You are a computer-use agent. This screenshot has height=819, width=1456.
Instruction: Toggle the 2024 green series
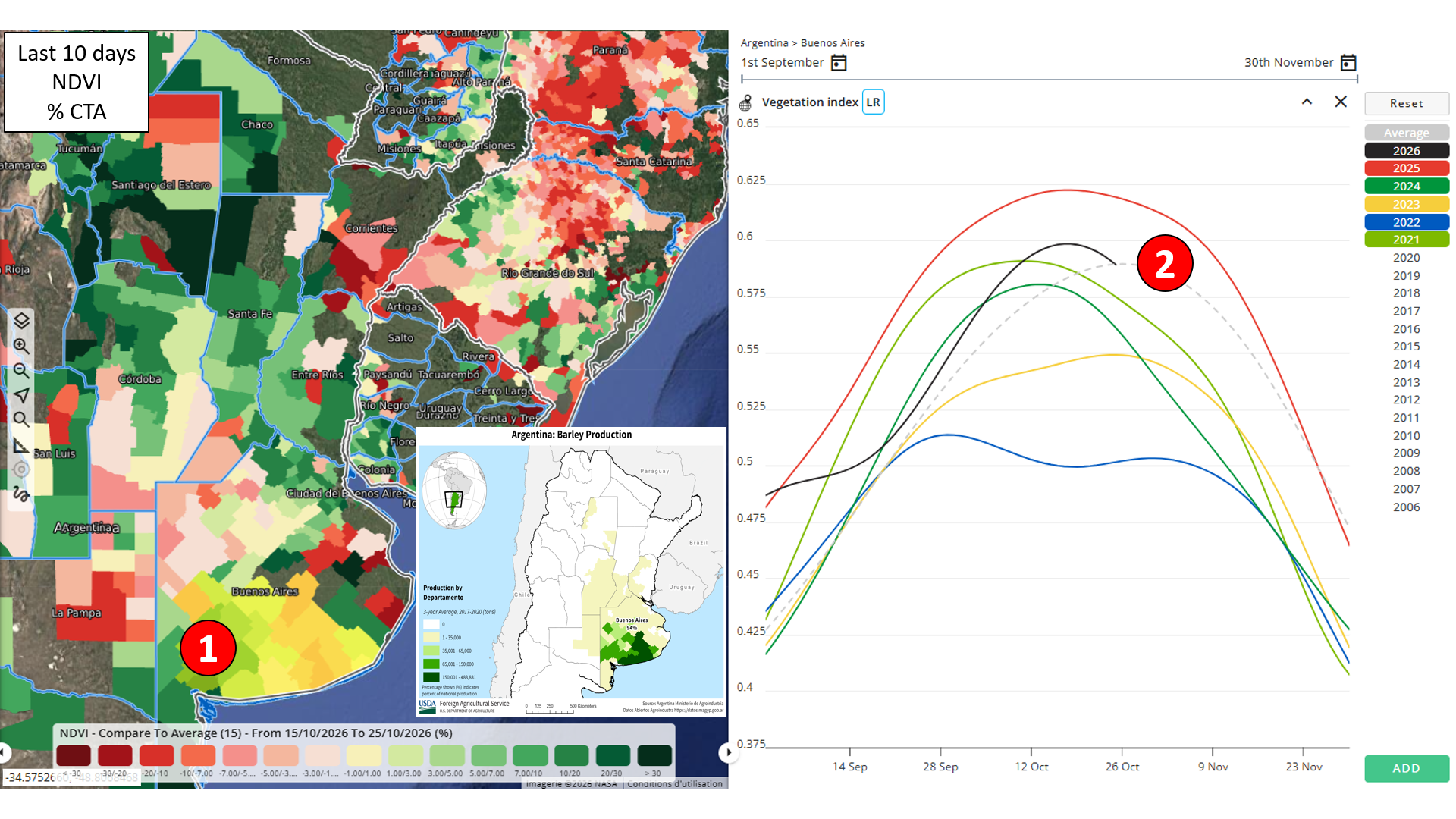1407,187
